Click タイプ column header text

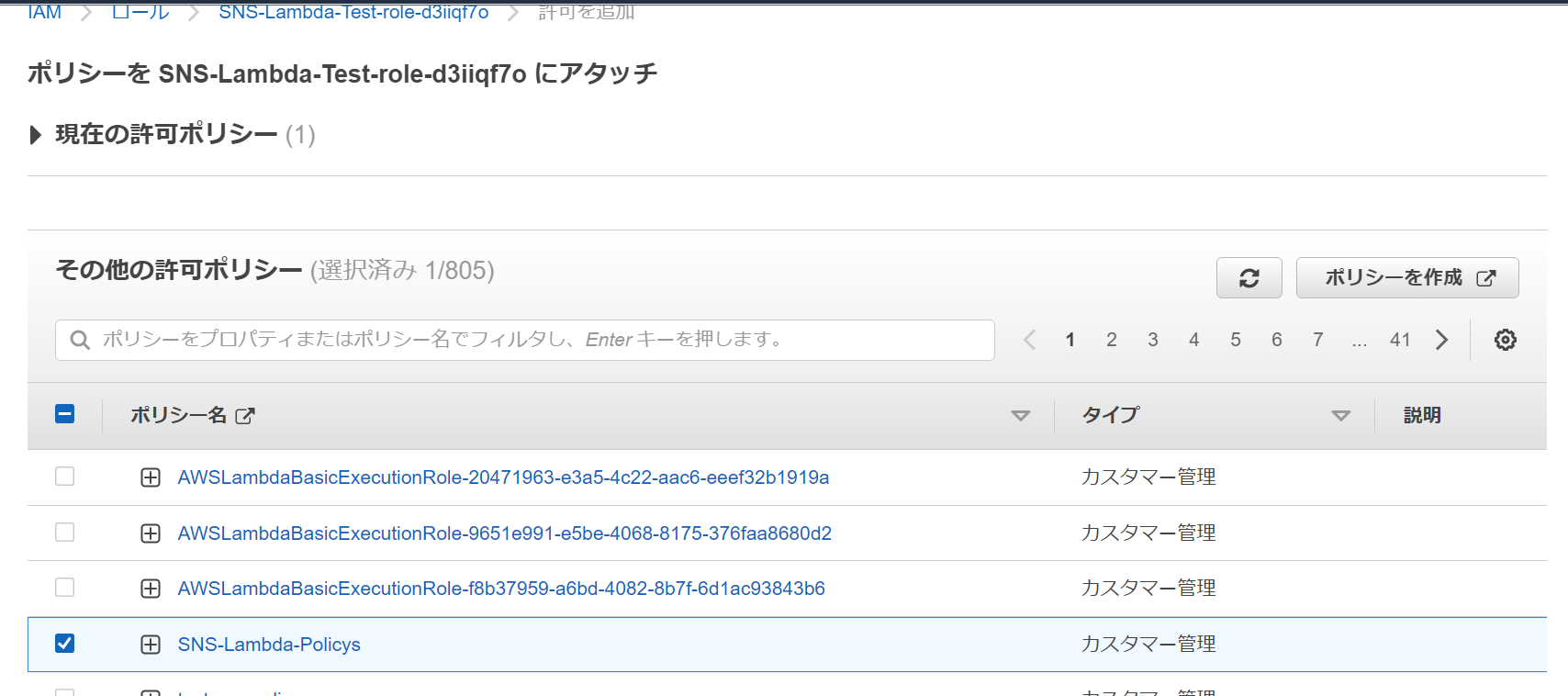[x=1111, y=415]
